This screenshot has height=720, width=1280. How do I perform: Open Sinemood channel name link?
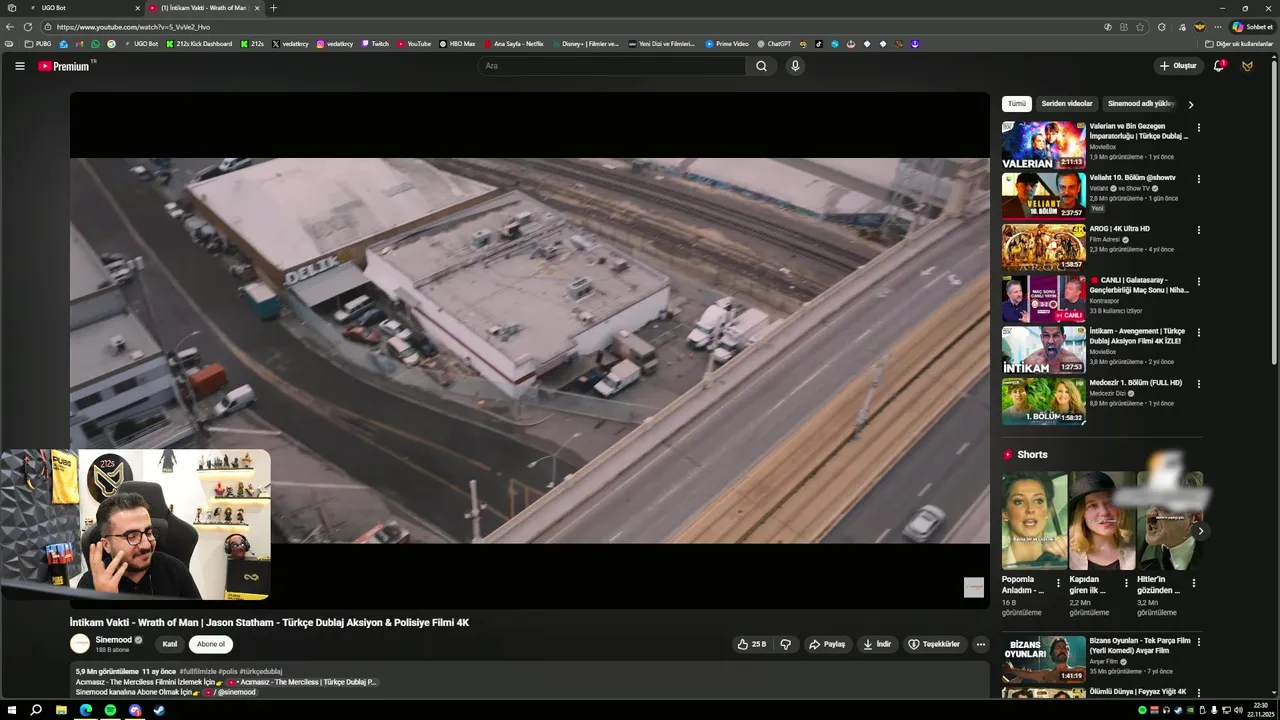pyautogui.click(x=114, y=640)
